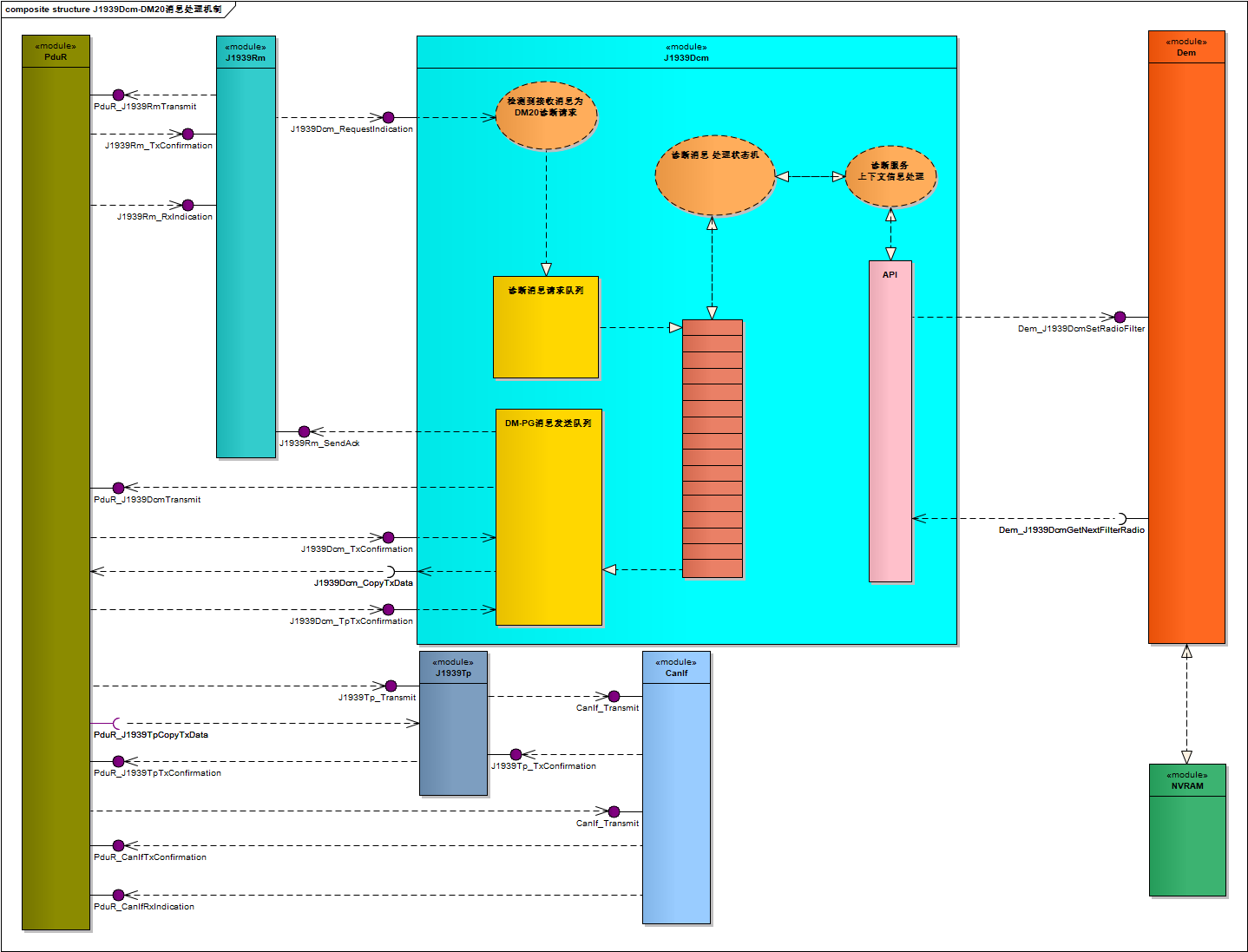Click the PduR_J1939TpCopyTxData label
Image resolution: width=1248 pixels, height=952 pixels.
coord(151,735)
